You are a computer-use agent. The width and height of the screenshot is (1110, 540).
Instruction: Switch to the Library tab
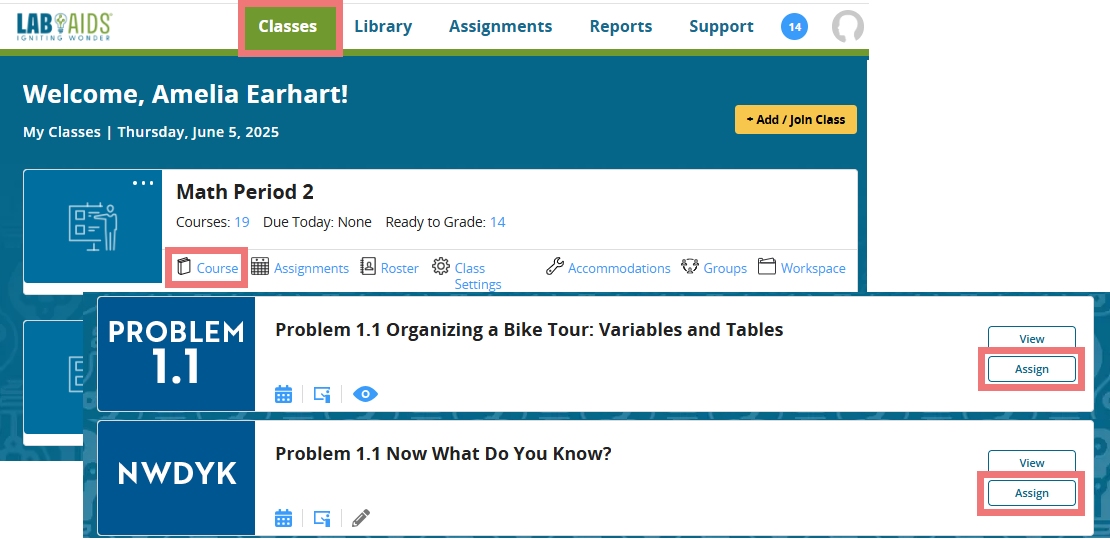point(383,27)
